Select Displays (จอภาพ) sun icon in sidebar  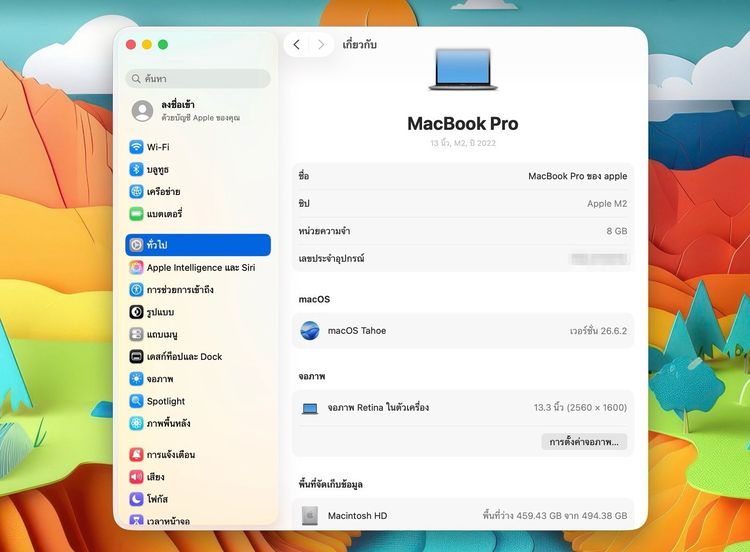point(136,378)
